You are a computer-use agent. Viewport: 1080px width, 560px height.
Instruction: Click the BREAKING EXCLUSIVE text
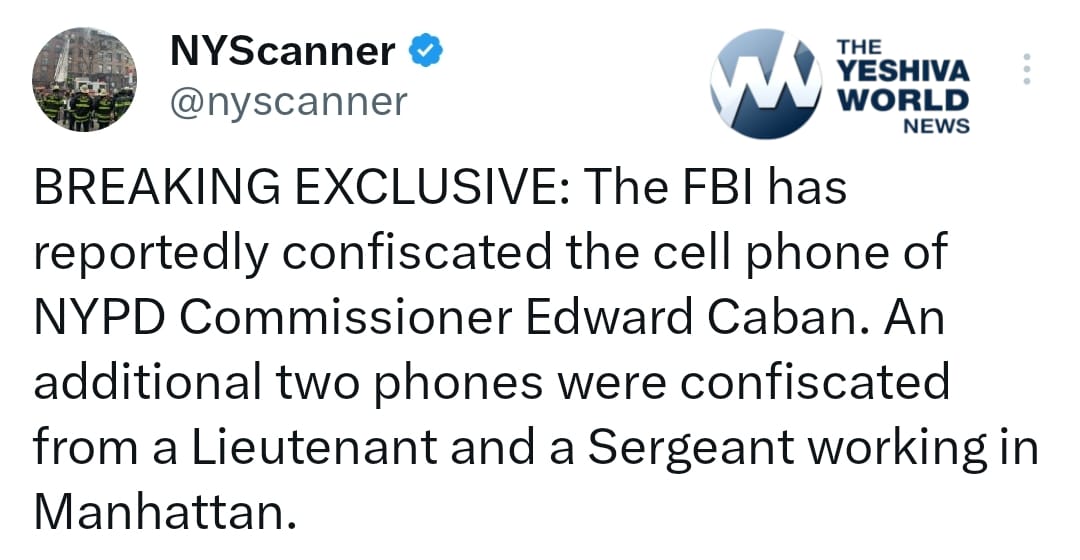coord(301,189)
